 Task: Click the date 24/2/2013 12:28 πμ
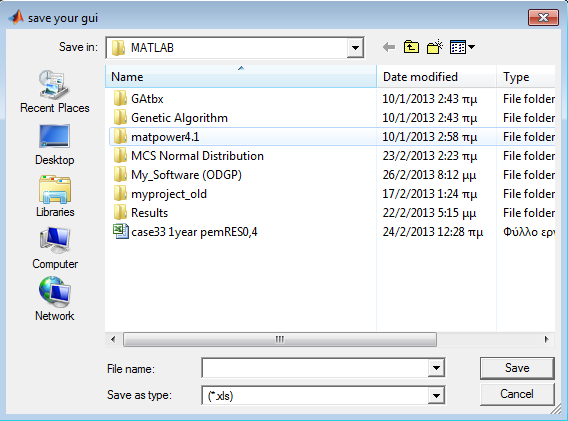pyautogui.click(x=433, y=232)
